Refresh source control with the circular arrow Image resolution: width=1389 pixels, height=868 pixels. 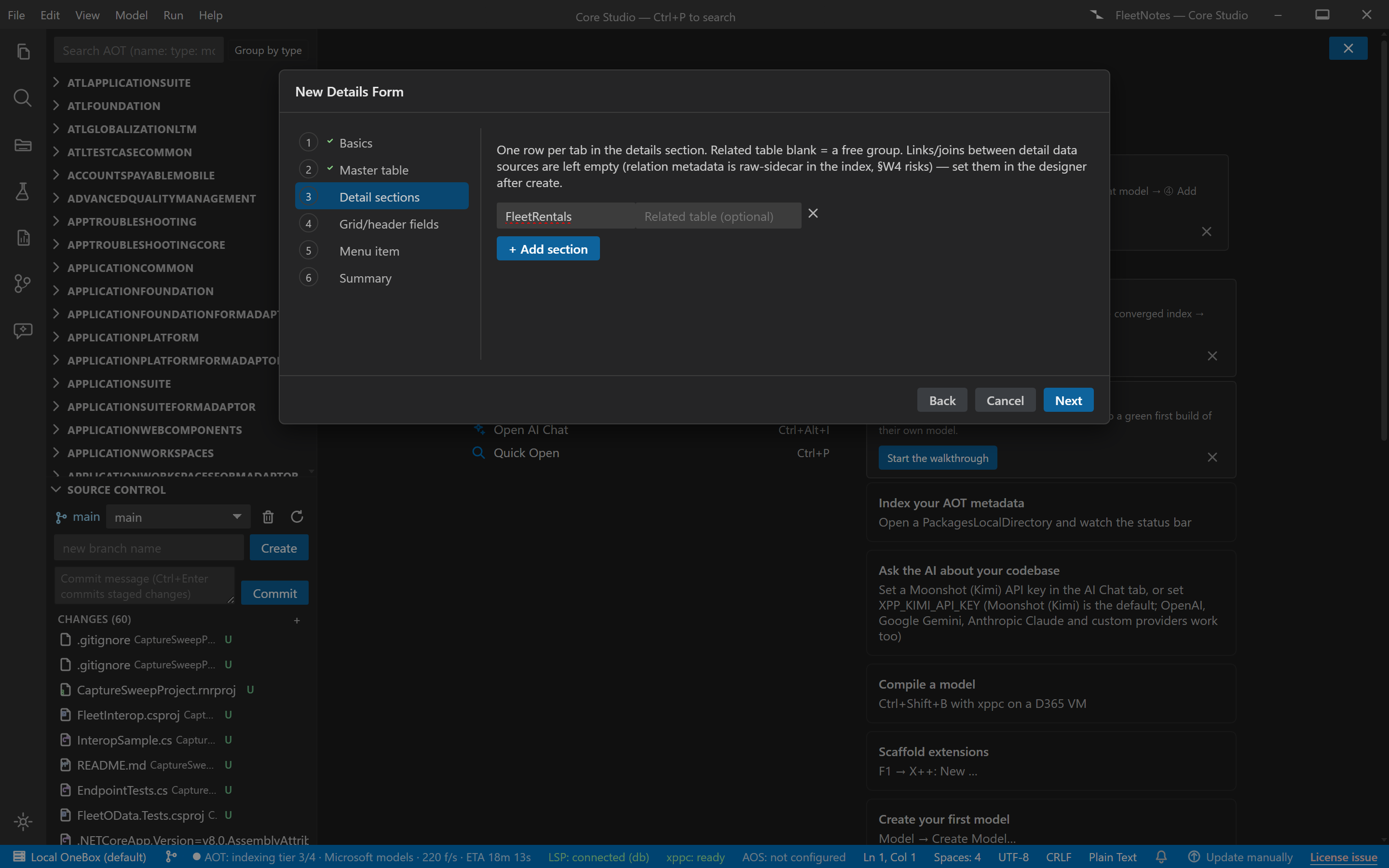[x=297, y=516]
